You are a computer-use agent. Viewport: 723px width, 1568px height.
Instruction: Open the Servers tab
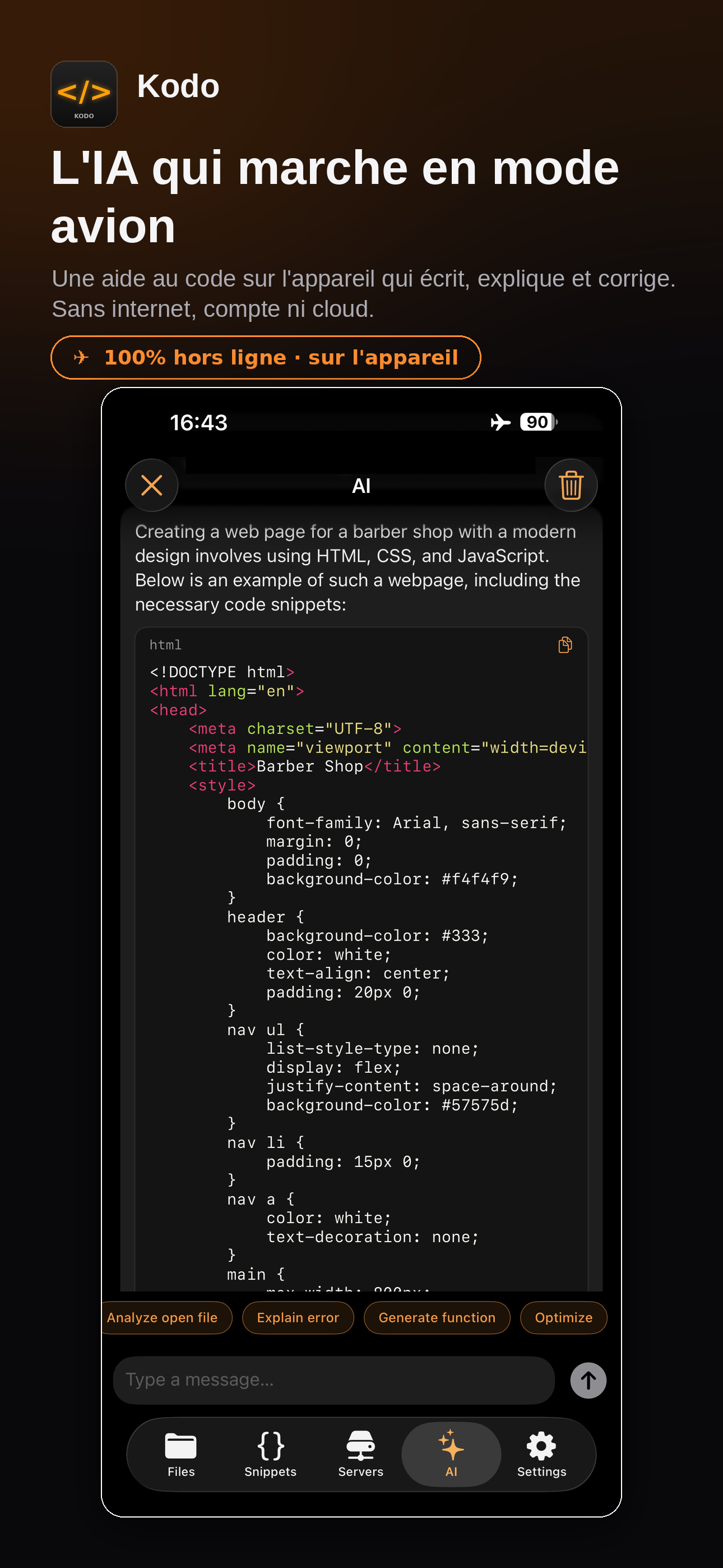(361, 1454)
